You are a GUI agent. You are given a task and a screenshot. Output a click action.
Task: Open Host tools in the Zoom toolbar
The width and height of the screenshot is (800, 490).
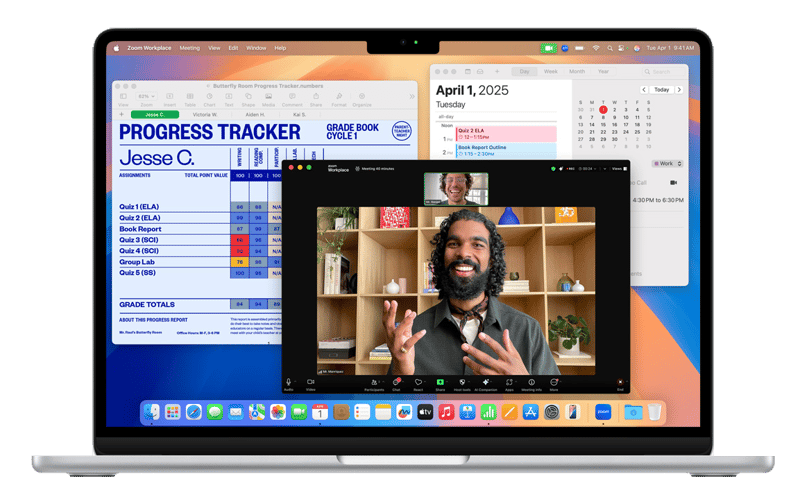click(x=462, y=384)
